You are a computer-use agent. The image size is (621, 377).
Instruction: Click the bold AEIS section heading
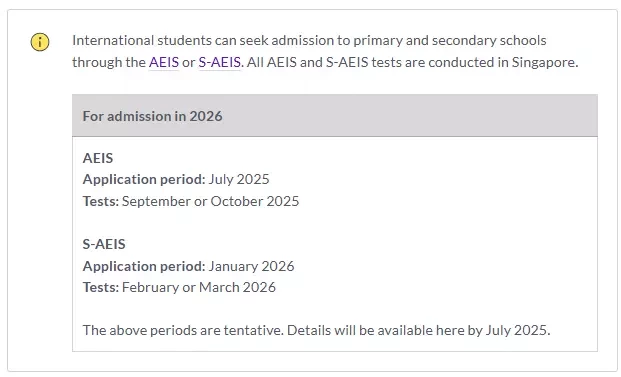pyautogui.click(x=98, y=158)
